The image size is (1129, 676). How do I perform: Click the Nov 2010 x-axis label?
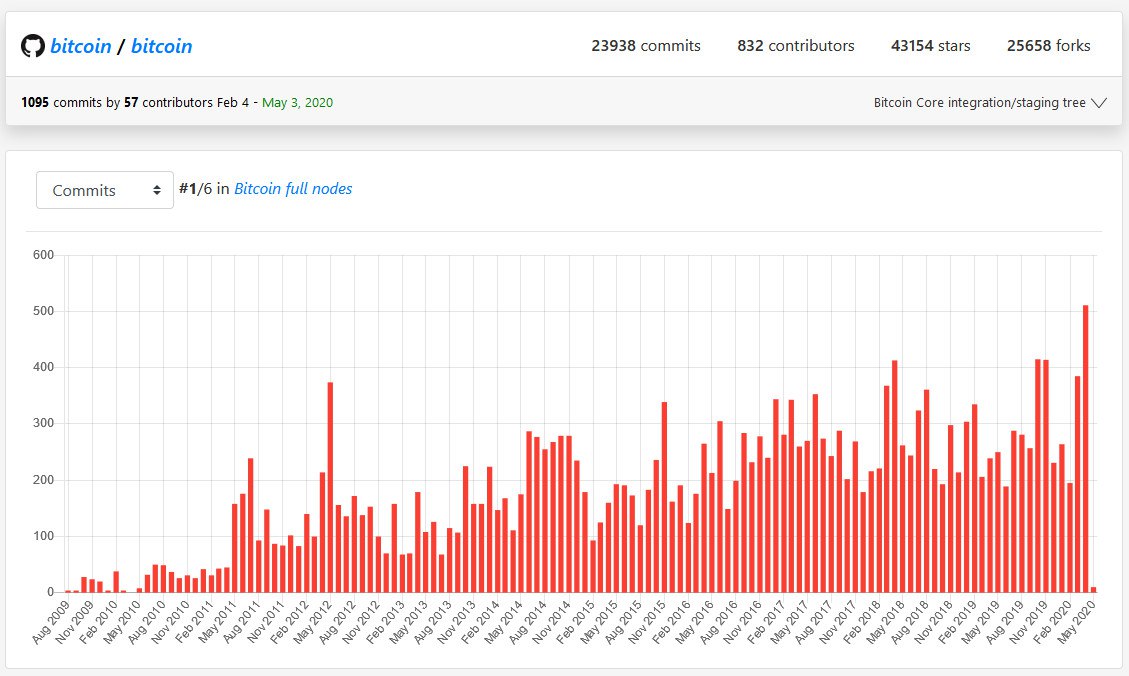[x=170, y=621]
